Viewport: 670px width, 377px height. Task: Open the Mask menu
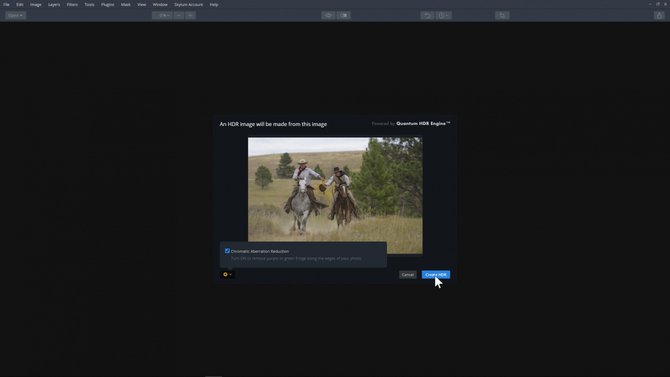pos(126,4)
